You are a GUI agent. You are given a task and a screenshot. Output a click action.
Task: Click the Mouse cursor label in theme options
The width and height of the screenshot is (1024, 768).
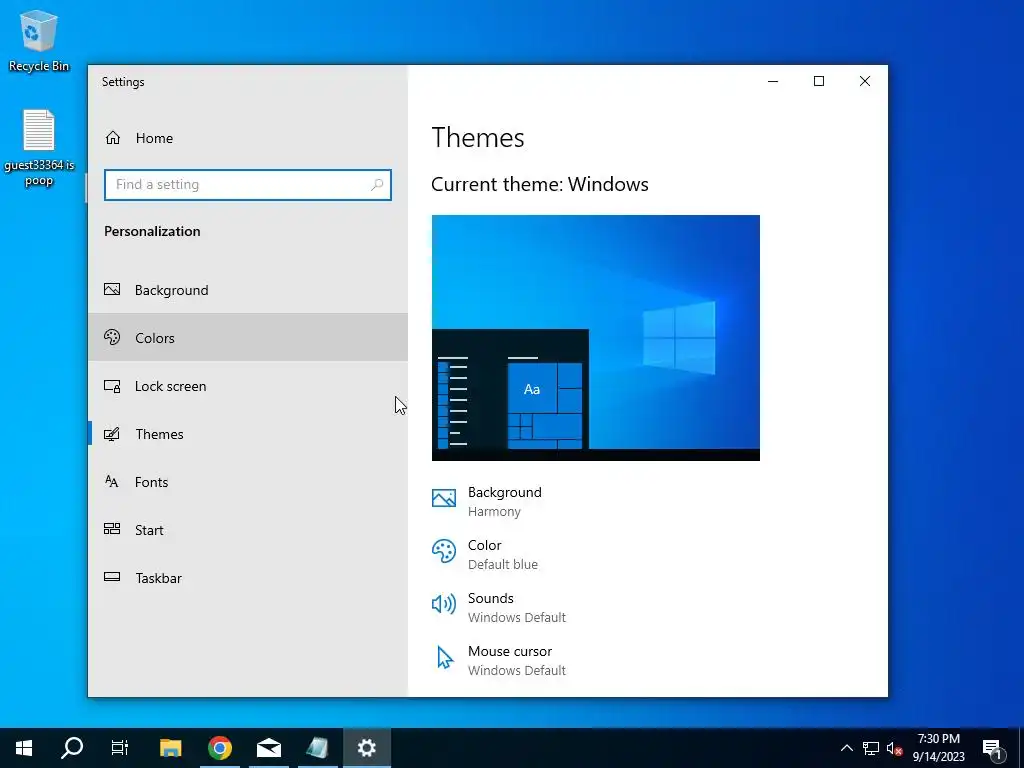coord(510,651)
